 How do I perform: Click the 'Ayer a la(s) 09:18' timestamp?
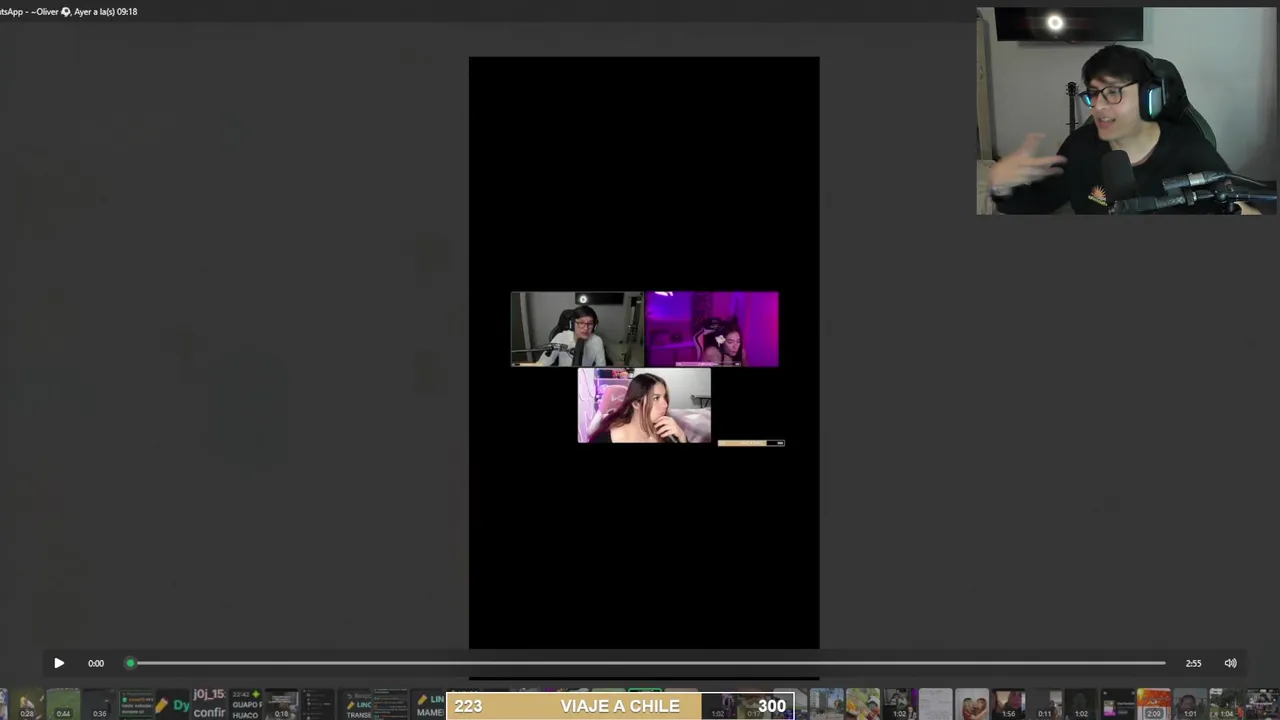(106, 12)
